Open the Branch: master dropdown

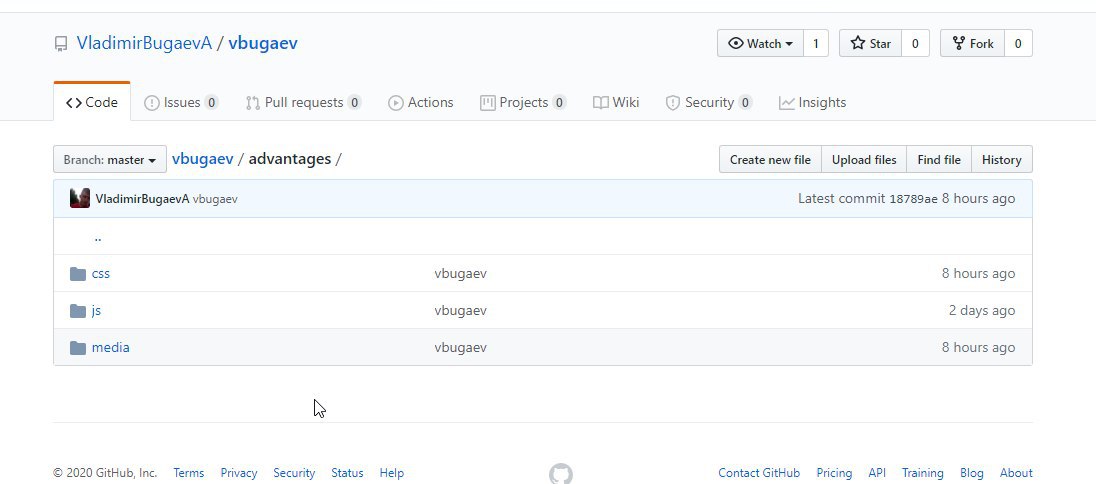(110, 159)
